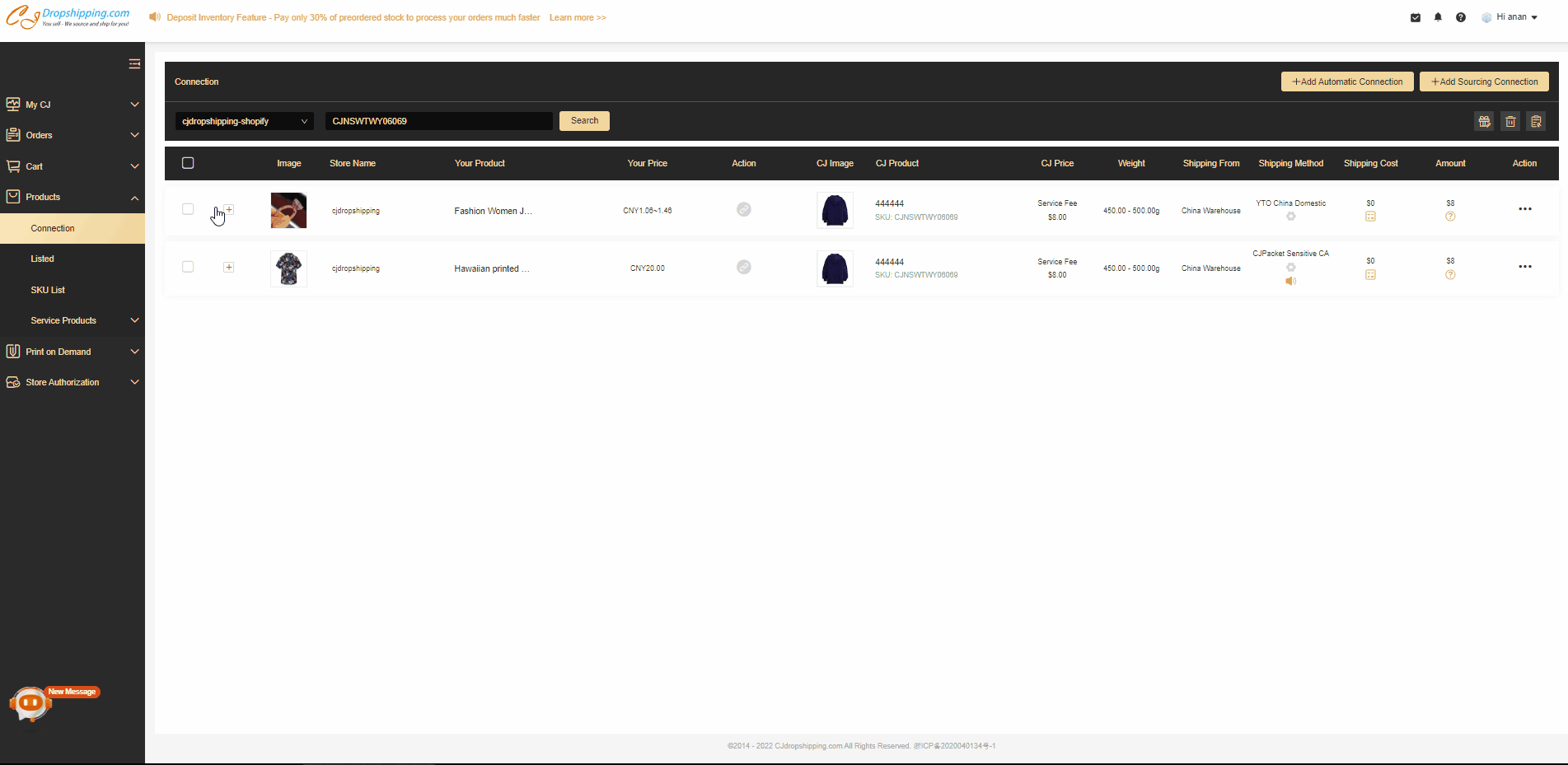The height and width of the screenshot is (765, 1568).
Task: Open the New Message chat bot
Action: click(31, 703)
